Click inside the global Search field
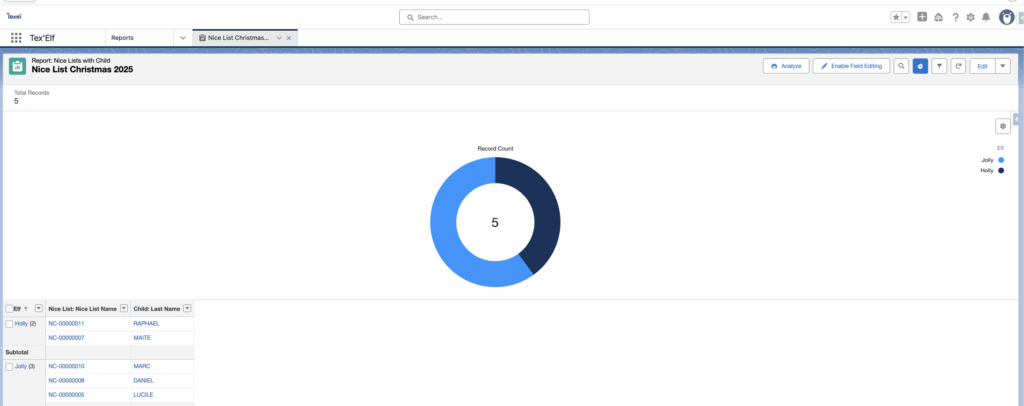This screenshot has height=406, width=1024. point(494,17)
